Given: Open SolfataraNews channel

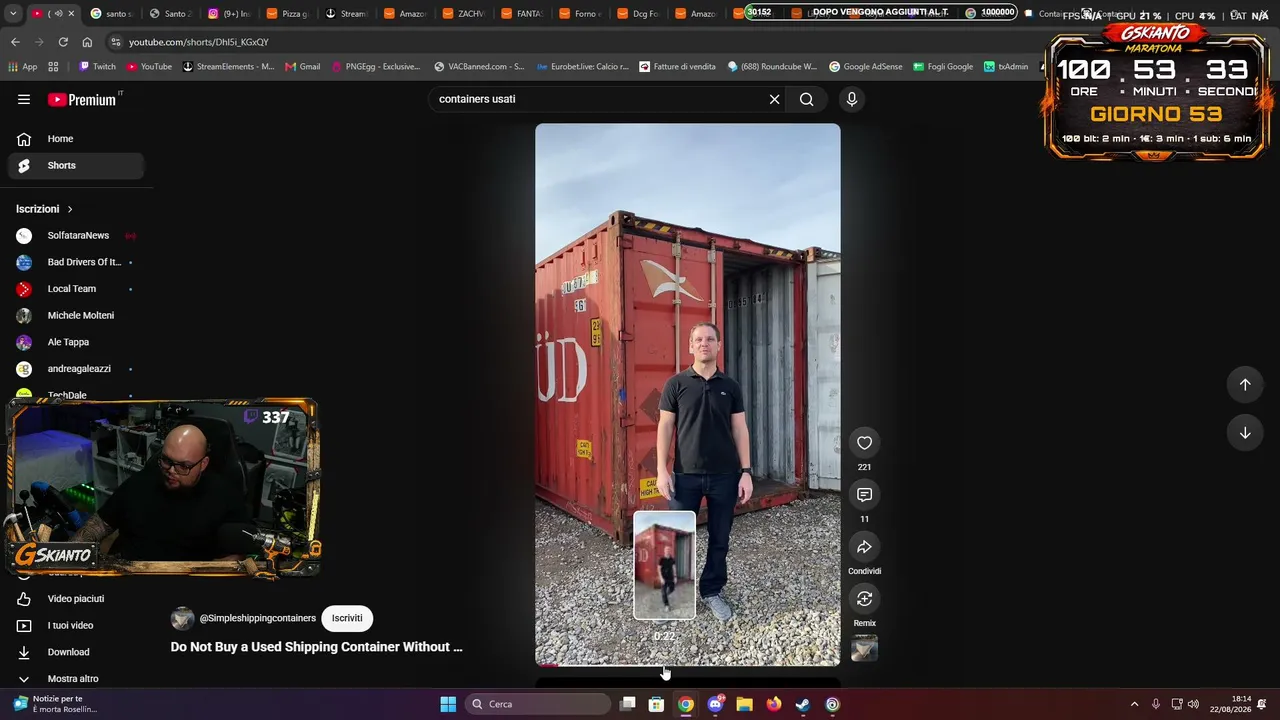Looking at the screenshot, I should [x=76, y=236].
